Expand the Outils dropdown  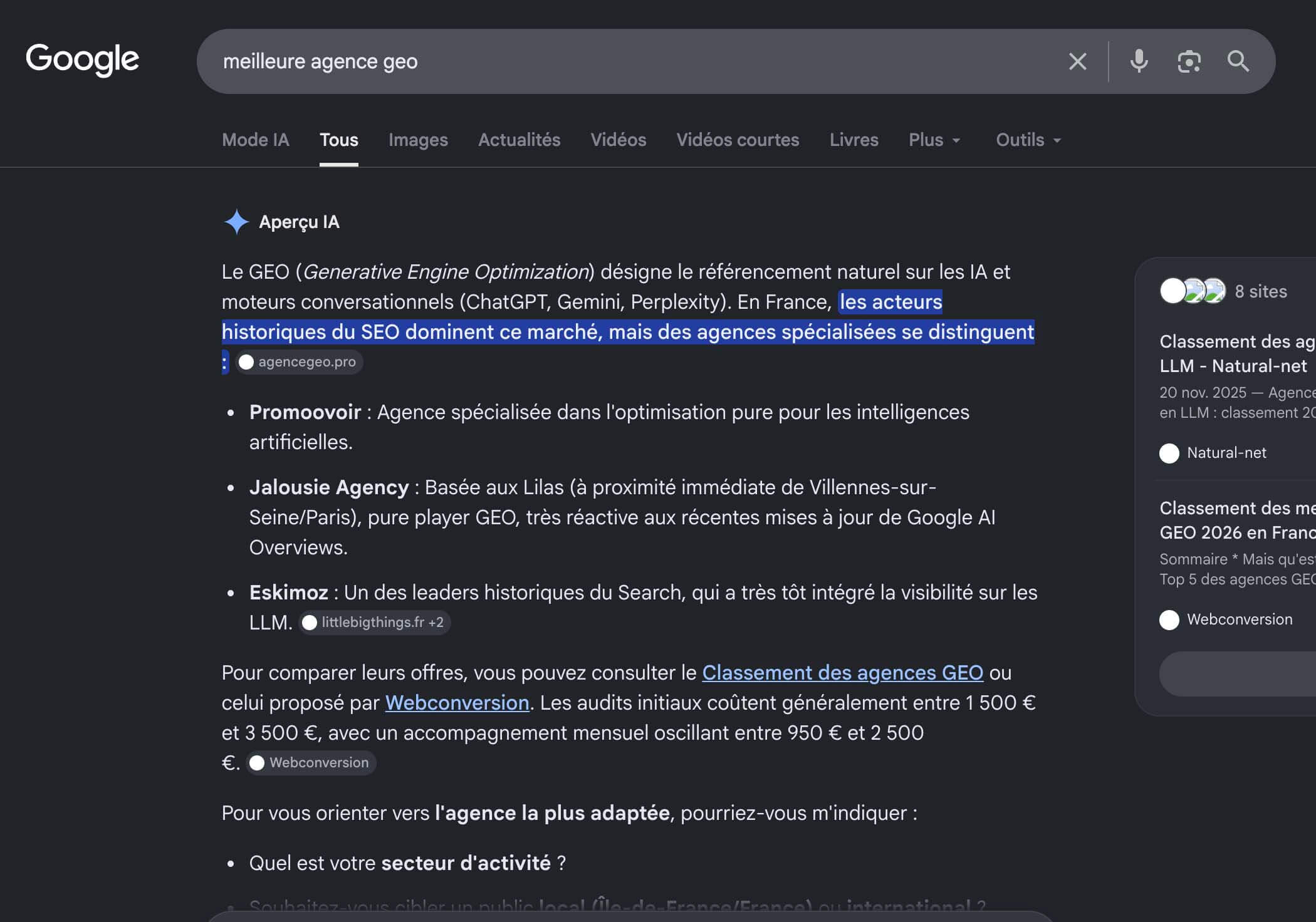click(x=1028, y=140)
